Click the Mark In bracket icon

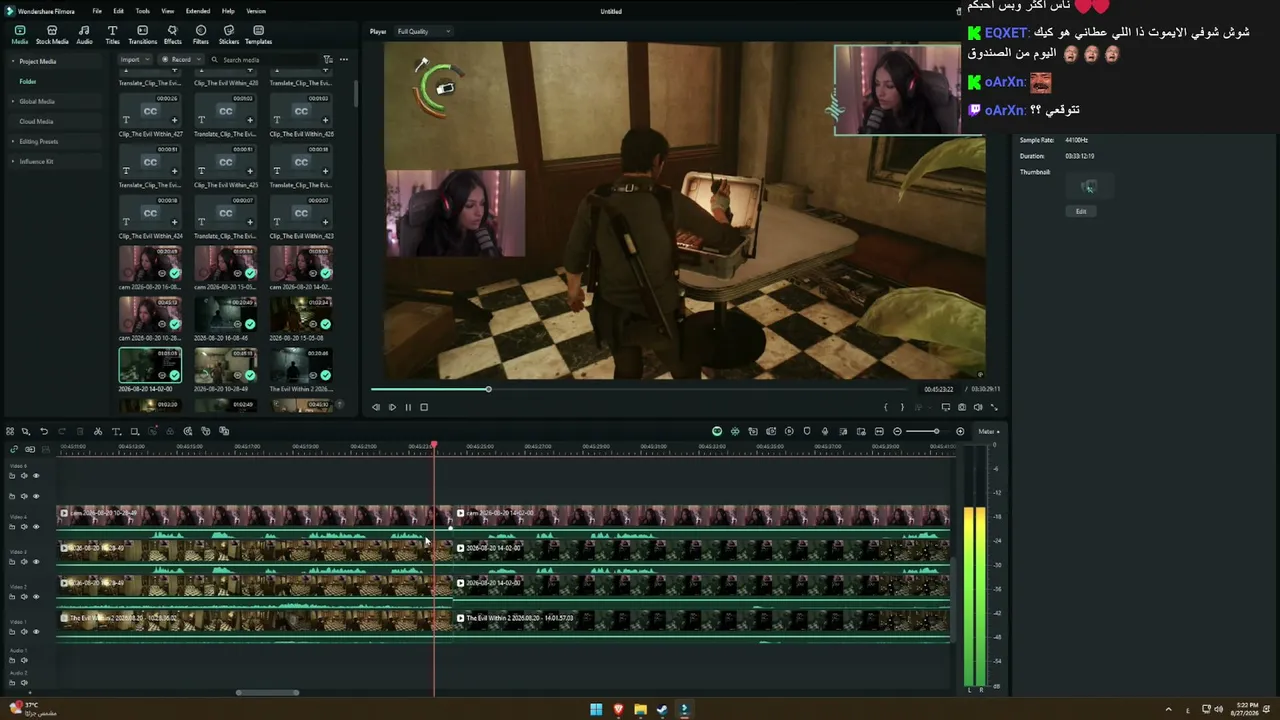(x=886, y=407)
